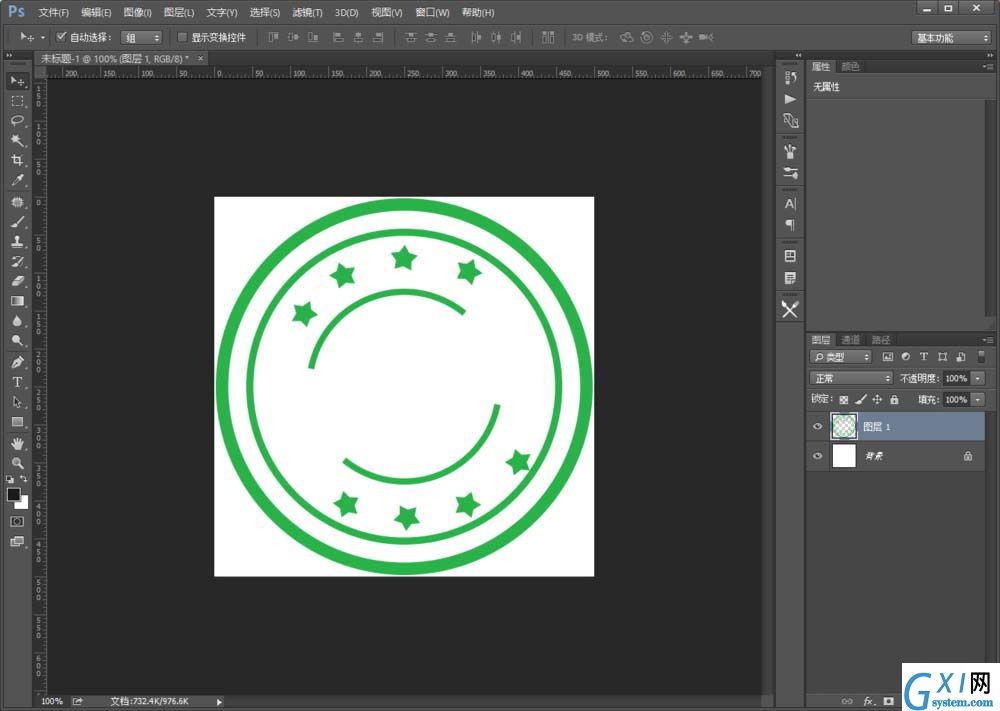The image size is (1000, 711).
Task: Select the Spot Healing Brush tool
Action: [x=17, y=202]
